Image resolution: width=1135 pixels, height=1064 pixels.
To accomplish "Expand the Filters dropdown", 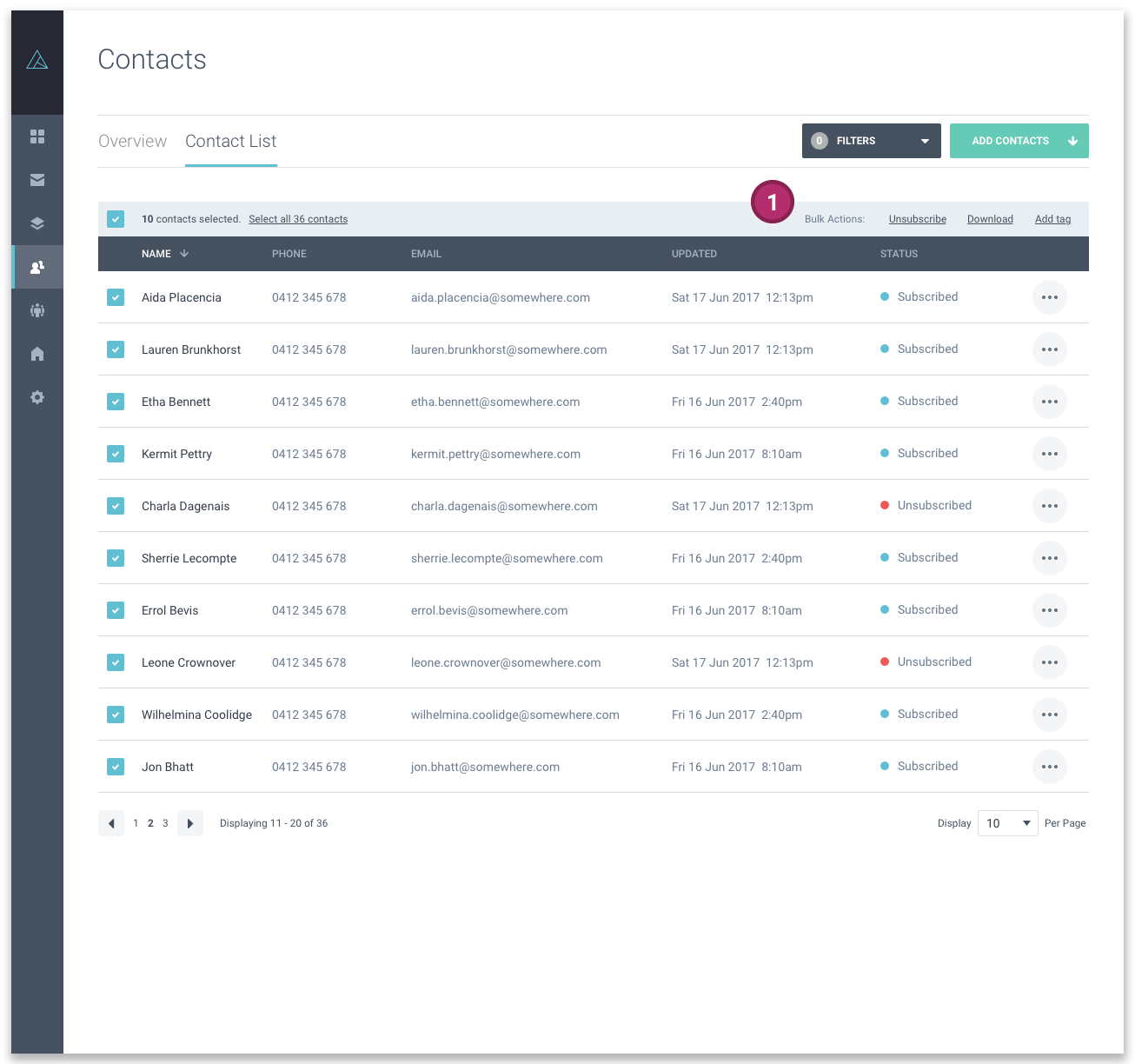I will (x=872, y=141).
